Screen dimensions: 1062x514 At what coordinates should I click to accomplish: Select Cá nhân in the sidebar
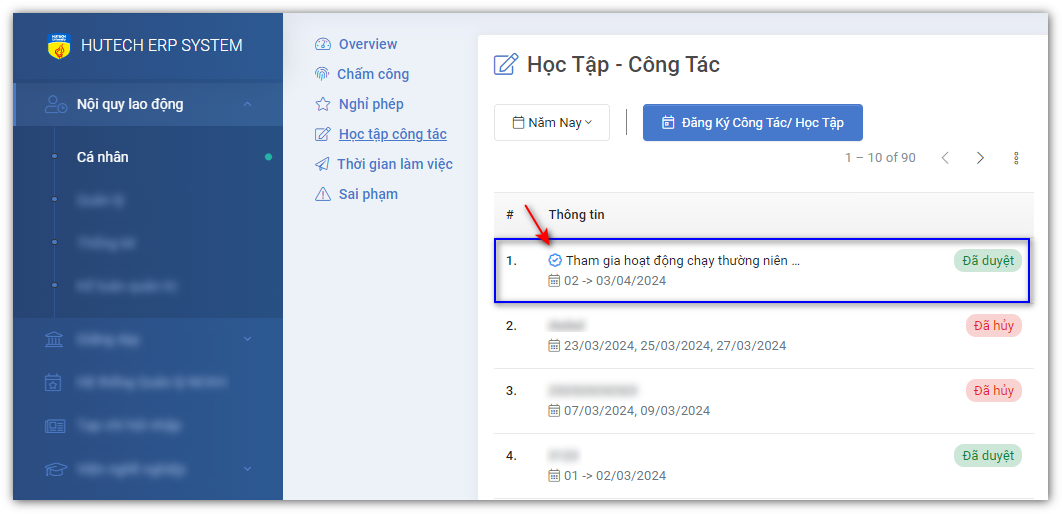click(102, 157)
